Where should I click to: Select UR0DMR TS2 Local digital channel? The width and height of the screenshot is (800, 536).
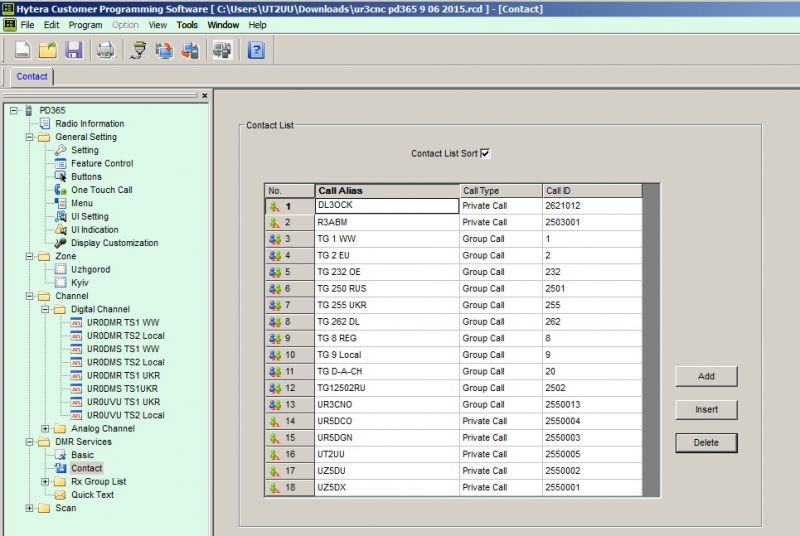click(125, 335)
